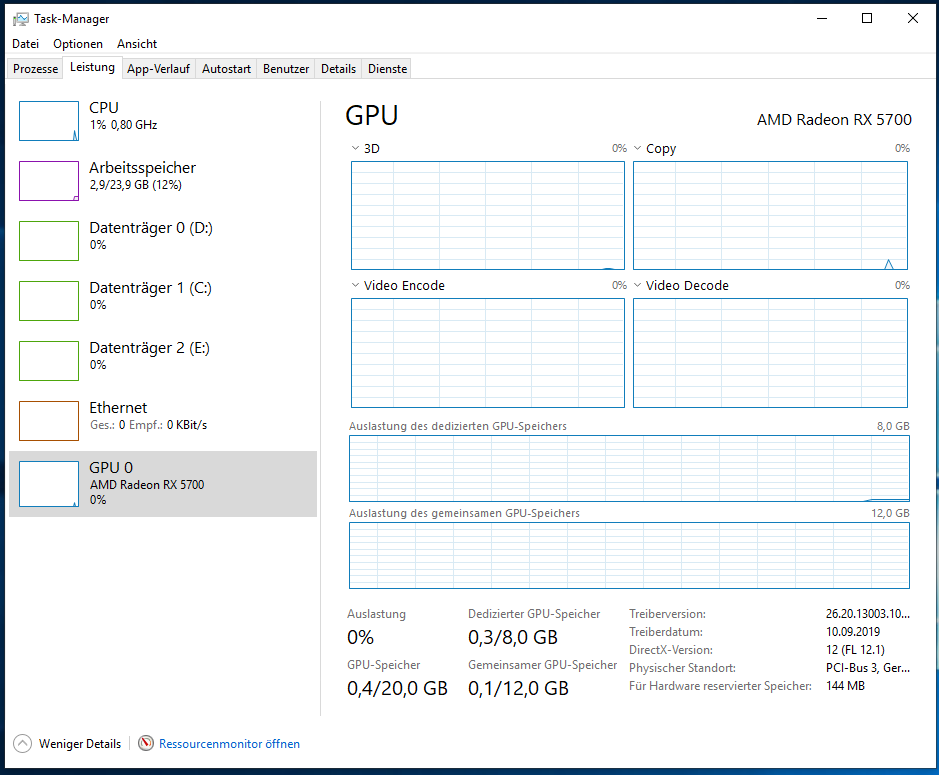Click the Copy engine usage graph
The image size is (939, 775).
[x=770, y=216]
